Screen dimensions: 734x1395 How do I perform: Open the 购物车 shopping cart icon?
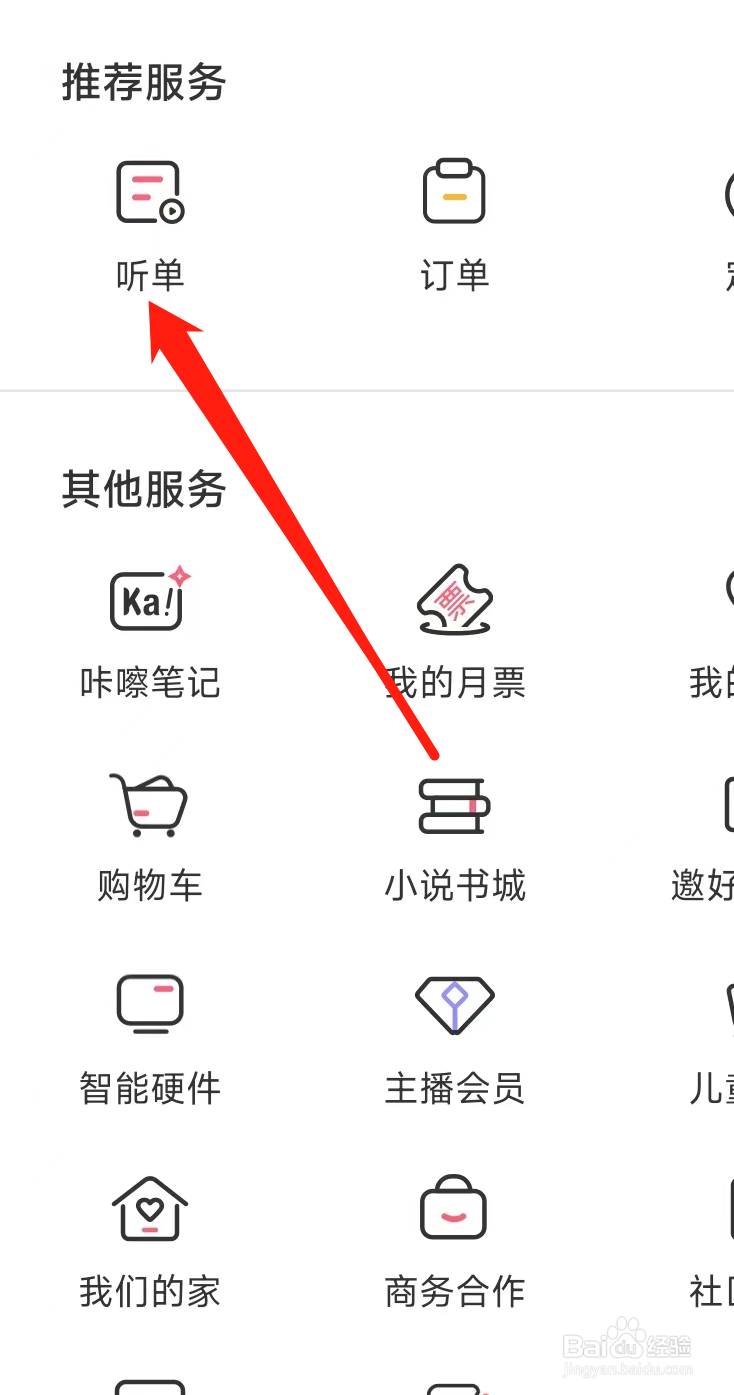(149, 805)
